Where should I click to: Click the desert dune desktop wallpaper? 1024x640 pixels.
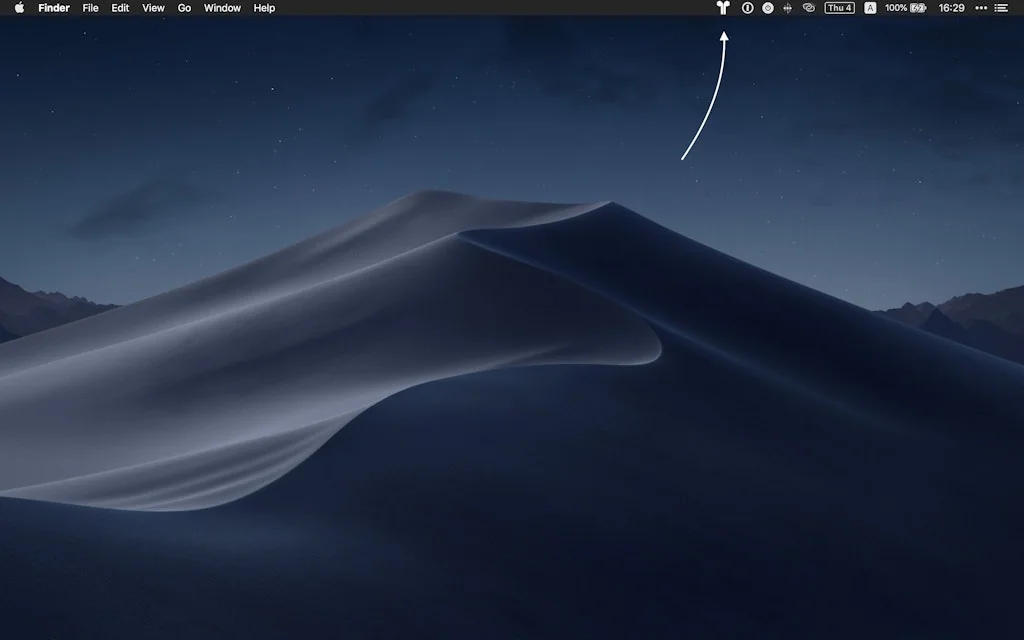[400, 400]
